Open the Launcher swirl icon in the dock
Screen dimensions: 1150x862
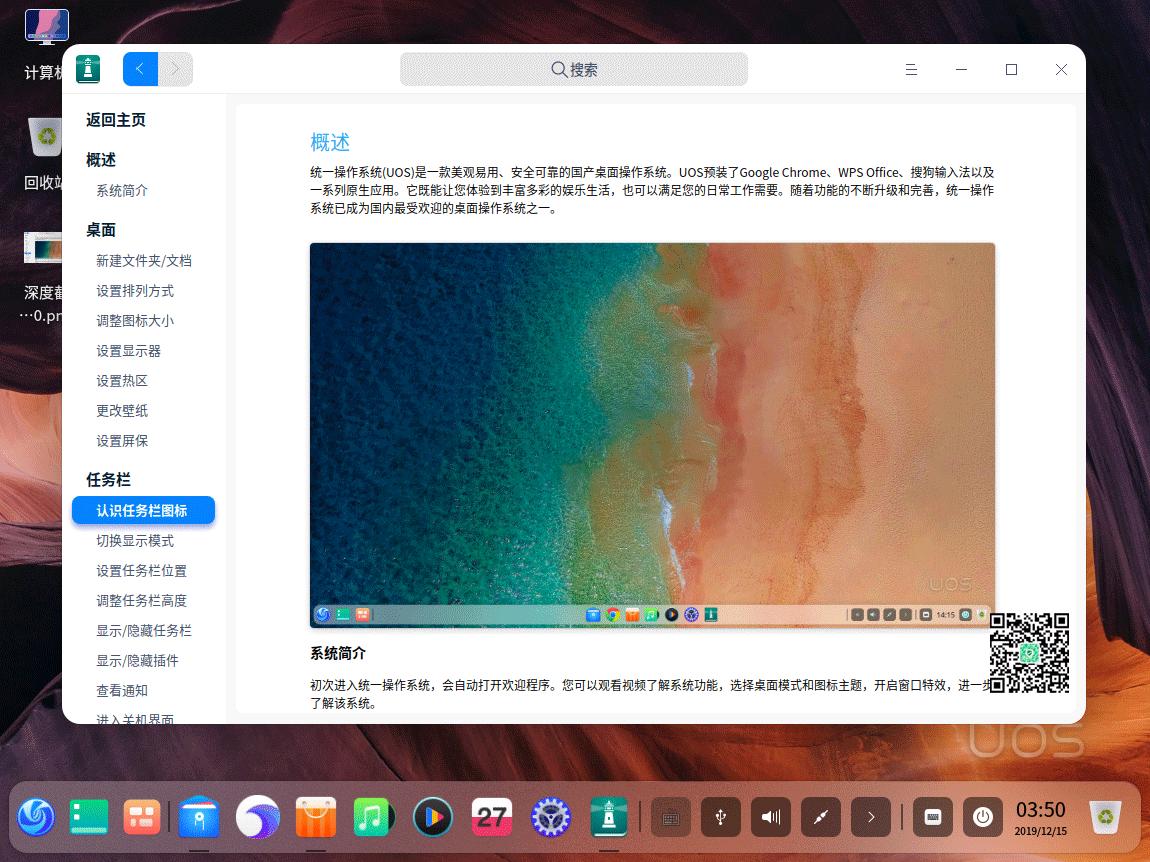pos(37,817)
